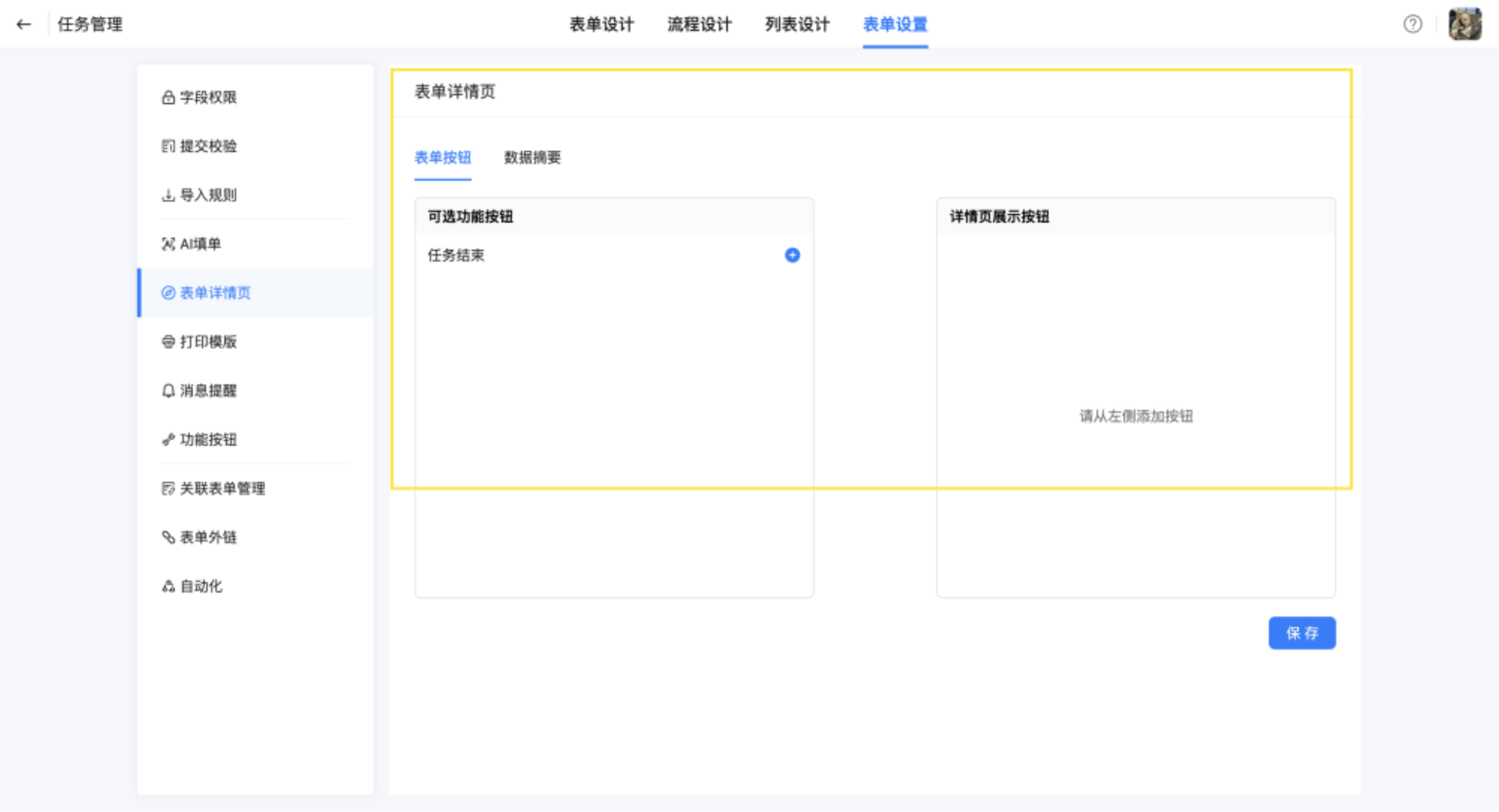Open 字段权限 lock icon in sidebar
The height and width of the screenshot is (812, 1499).
[x=168, y=97]
